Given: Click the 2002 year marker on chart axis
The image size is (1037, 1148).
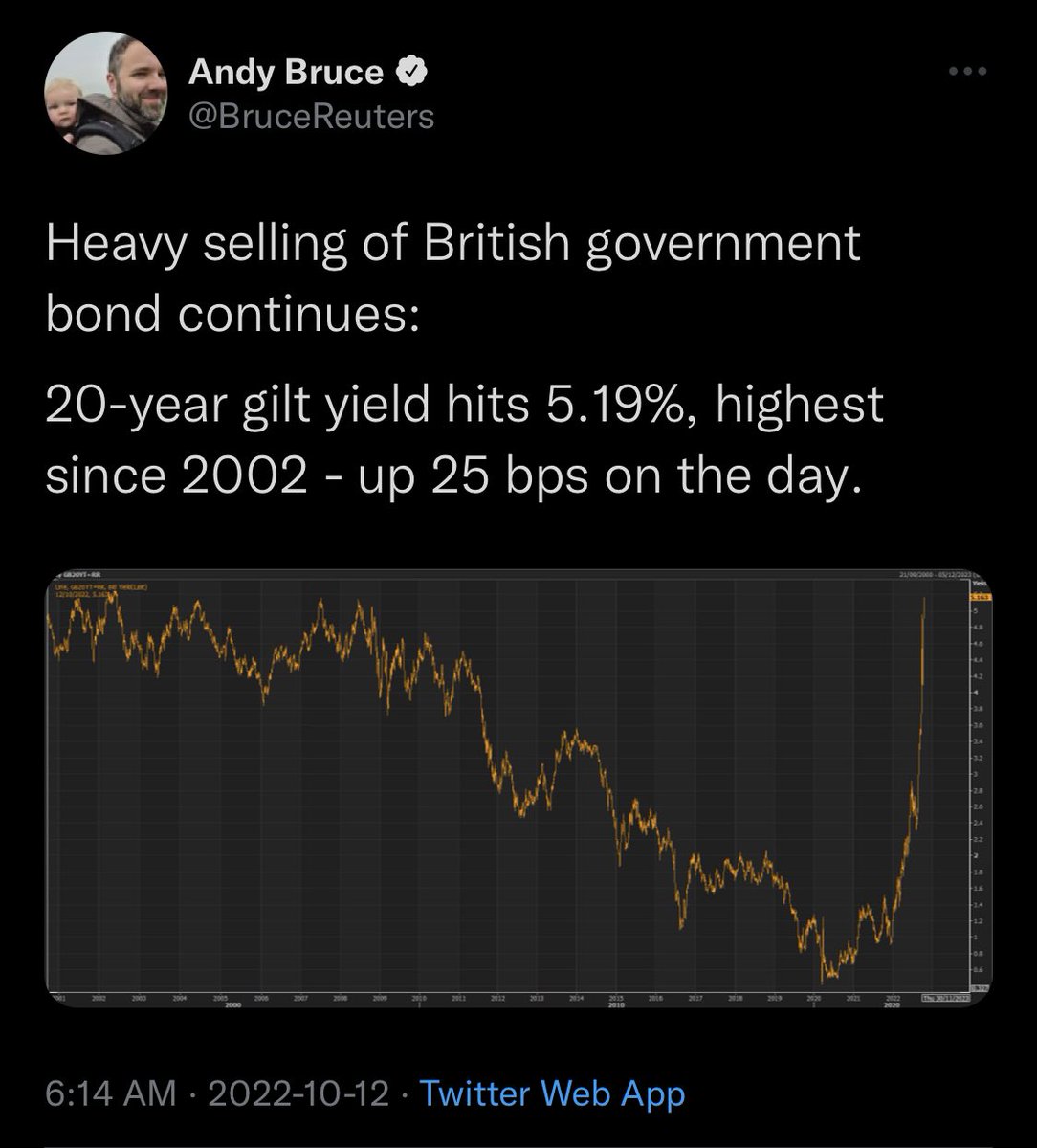Looking at the screenshot, I should coord(98,997).
